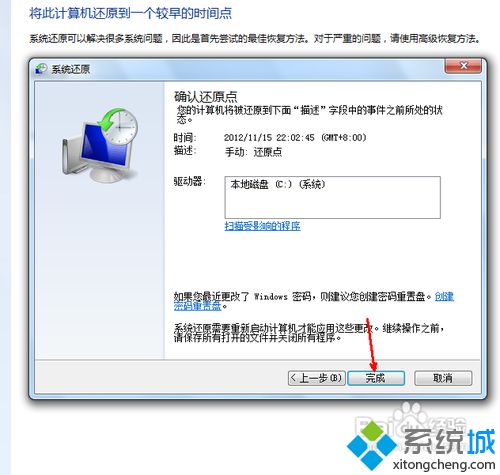
Task: Close the 系统还原 dialog window
Action: pos(463,66)
